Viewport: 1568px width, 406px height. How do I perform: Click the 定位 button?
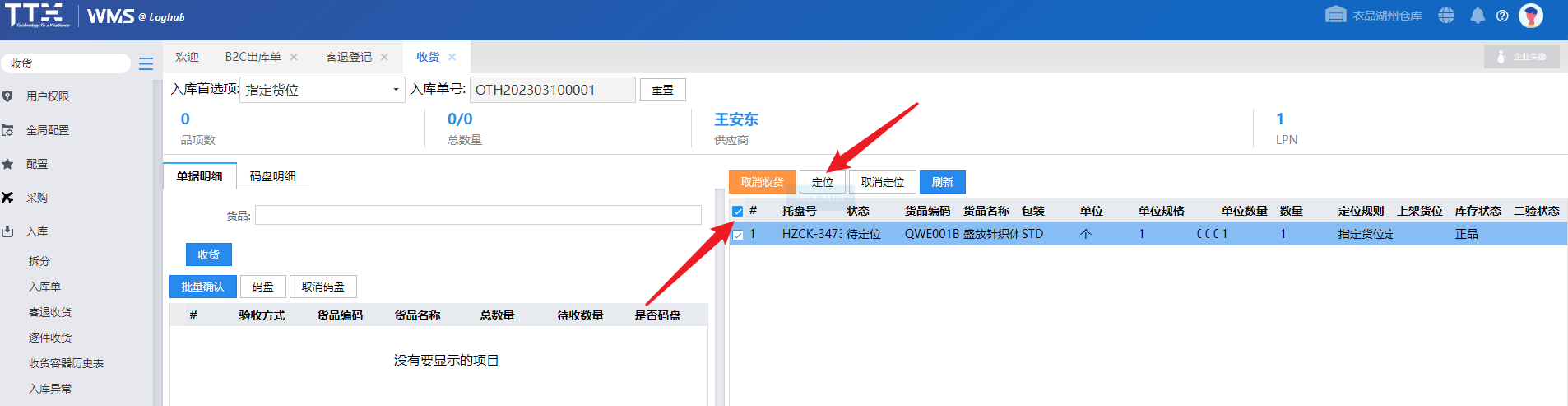[x=822, y=182]
